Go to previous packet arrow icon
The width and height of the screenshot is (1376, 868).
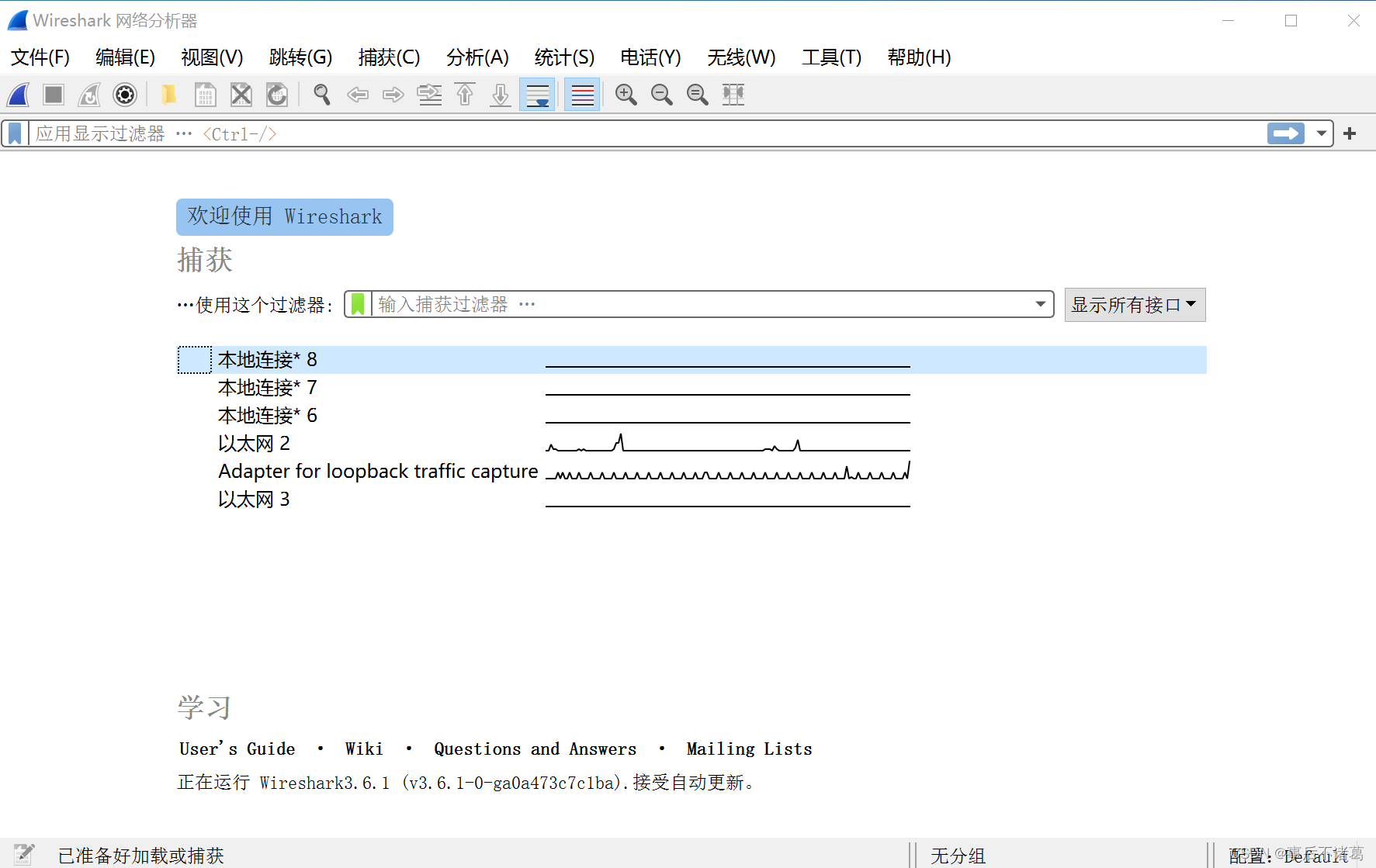358,95
